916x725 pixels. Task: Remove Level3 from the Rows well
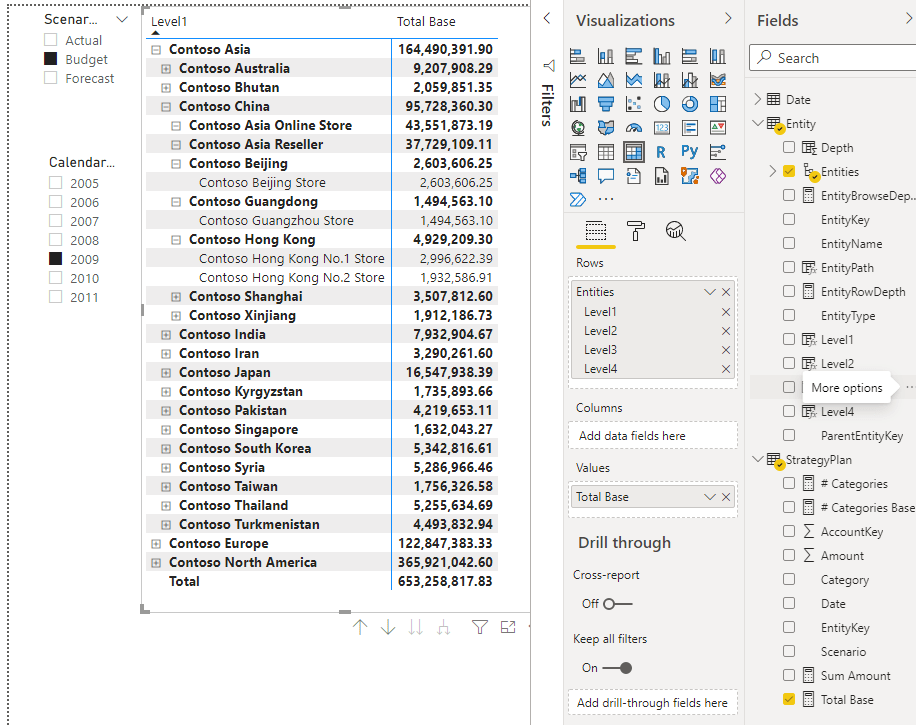[726, 350]
